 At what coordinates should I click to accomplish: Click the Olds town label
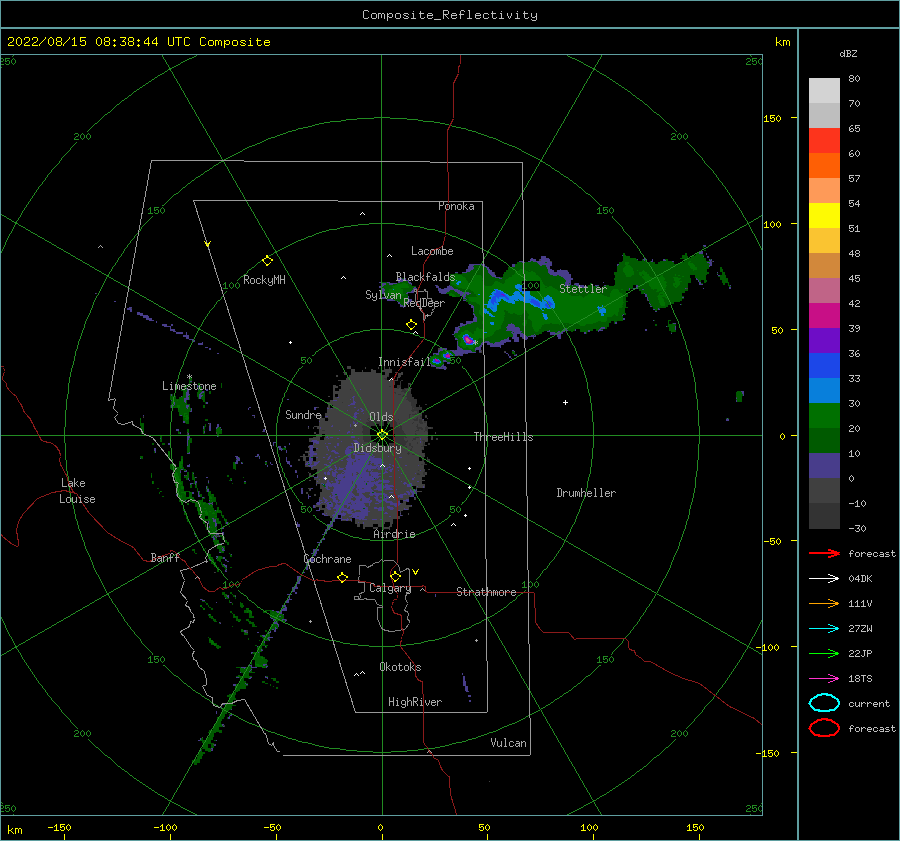(381, 417)
